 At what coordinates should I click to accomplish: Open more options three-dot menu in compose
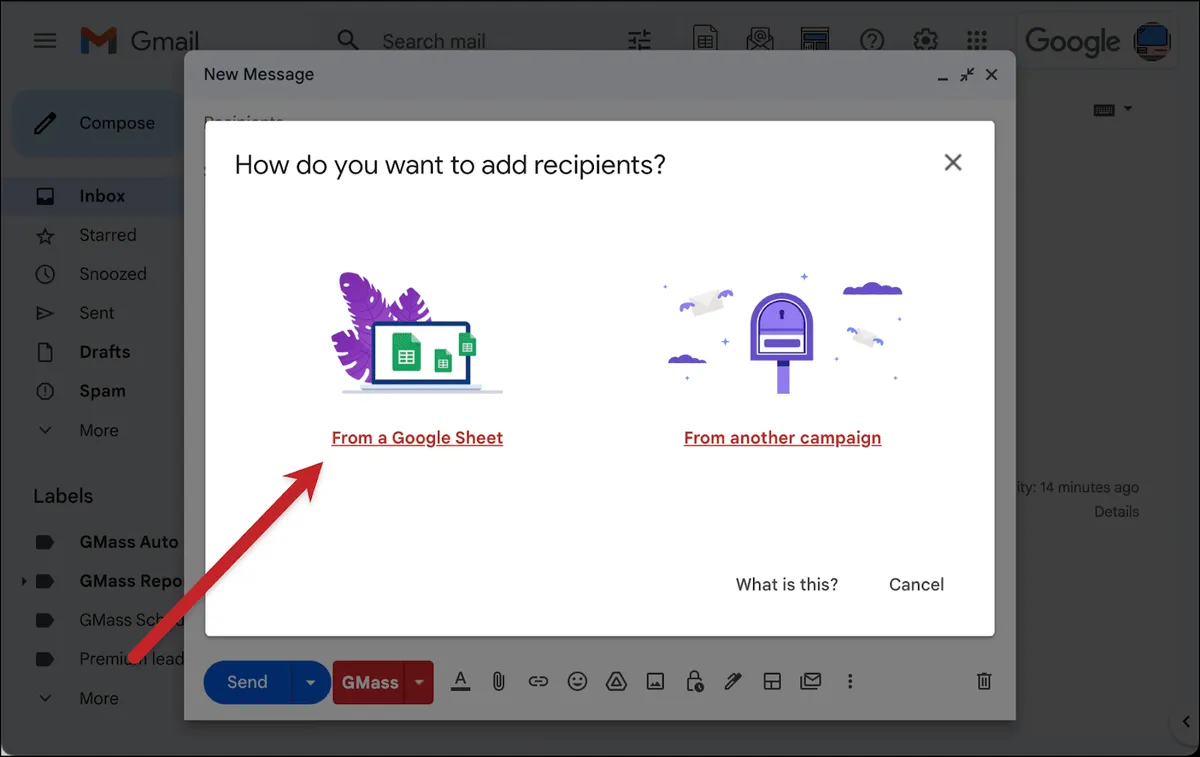(850, 681)
